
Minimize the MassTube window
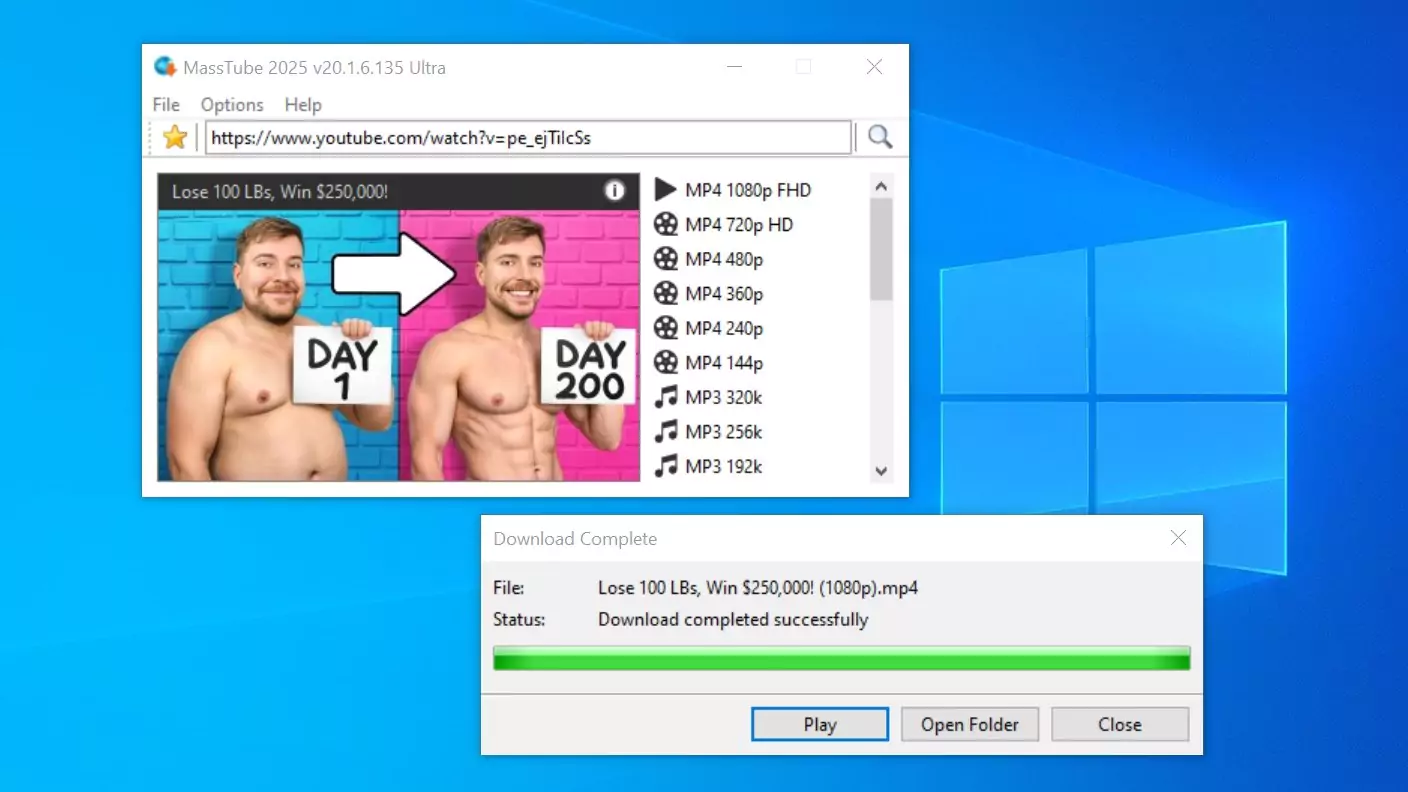(735, 67)
